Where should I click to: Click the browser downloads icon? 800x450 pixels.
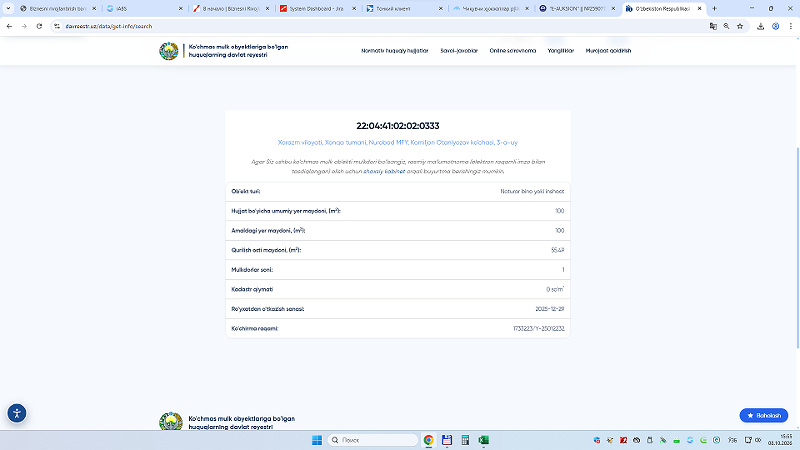pyautogui.click(x=760, y=26)
